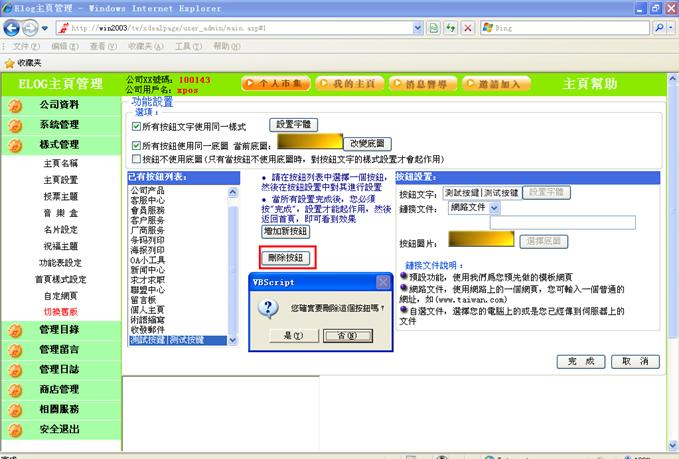Toggle 所有按鈕文字使用同一樣式 checkbox
This screenshot has width=679, height=459.
point(137,127)
